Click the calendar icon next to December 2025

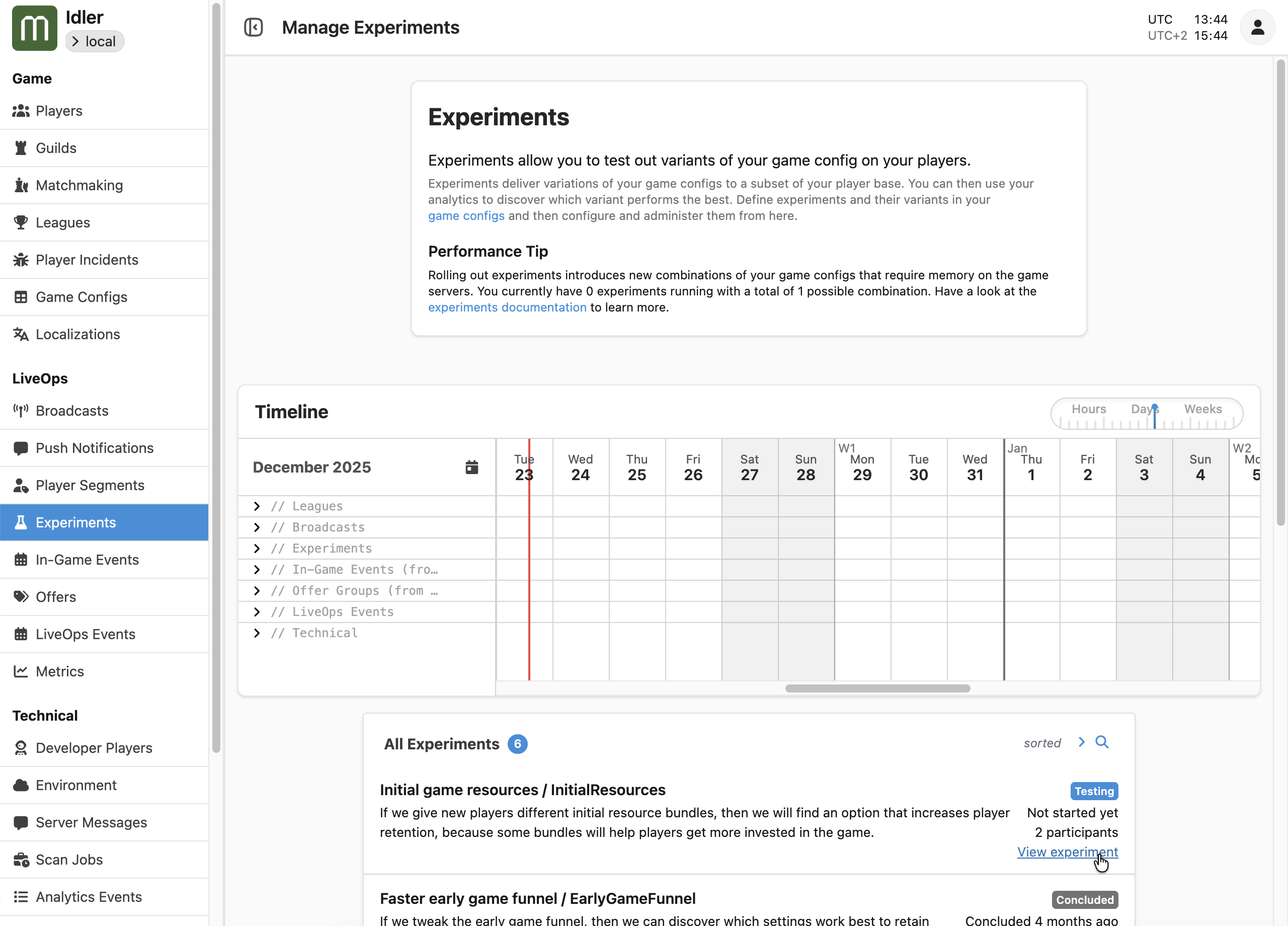pyautogui.click(x=472, y=467)
